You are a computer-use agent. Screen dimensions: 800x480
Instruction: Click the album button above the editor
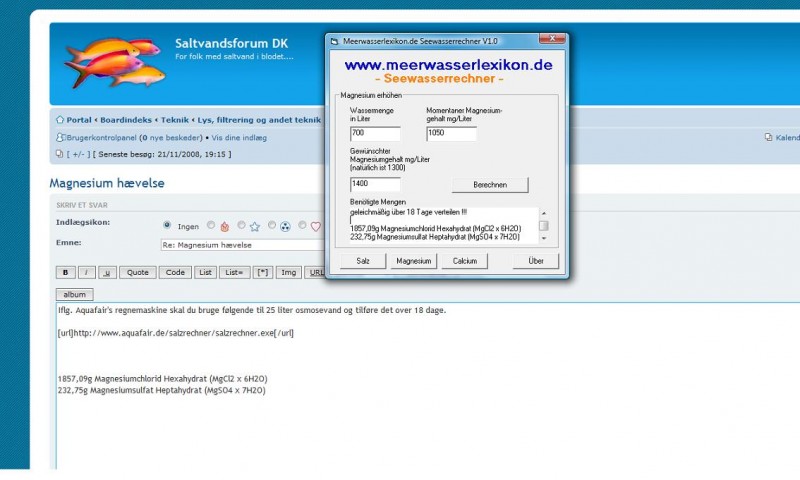pos(75,295)
